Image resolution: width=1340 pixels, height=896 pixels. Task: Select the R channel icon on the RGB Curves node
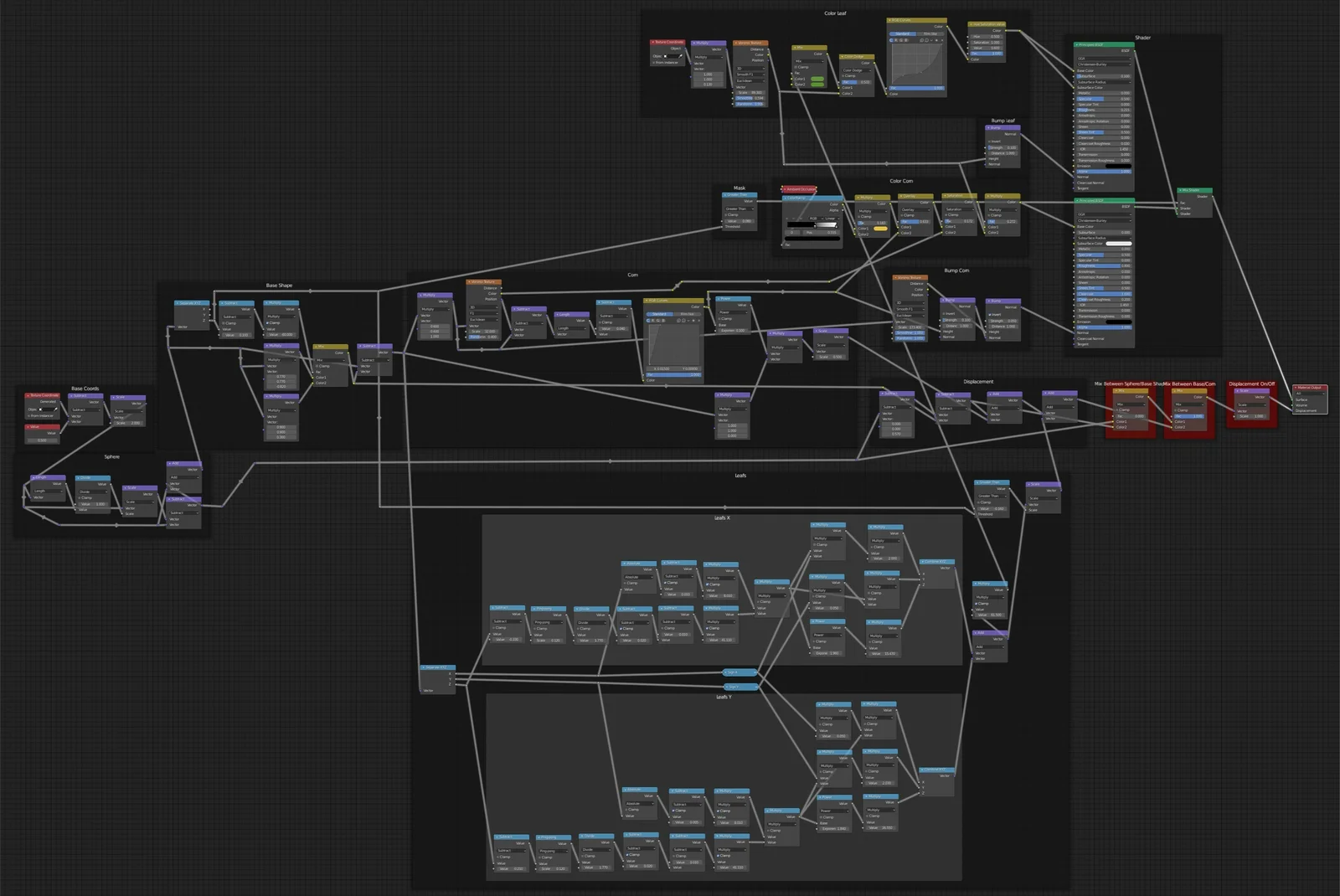tap(896, 40)
